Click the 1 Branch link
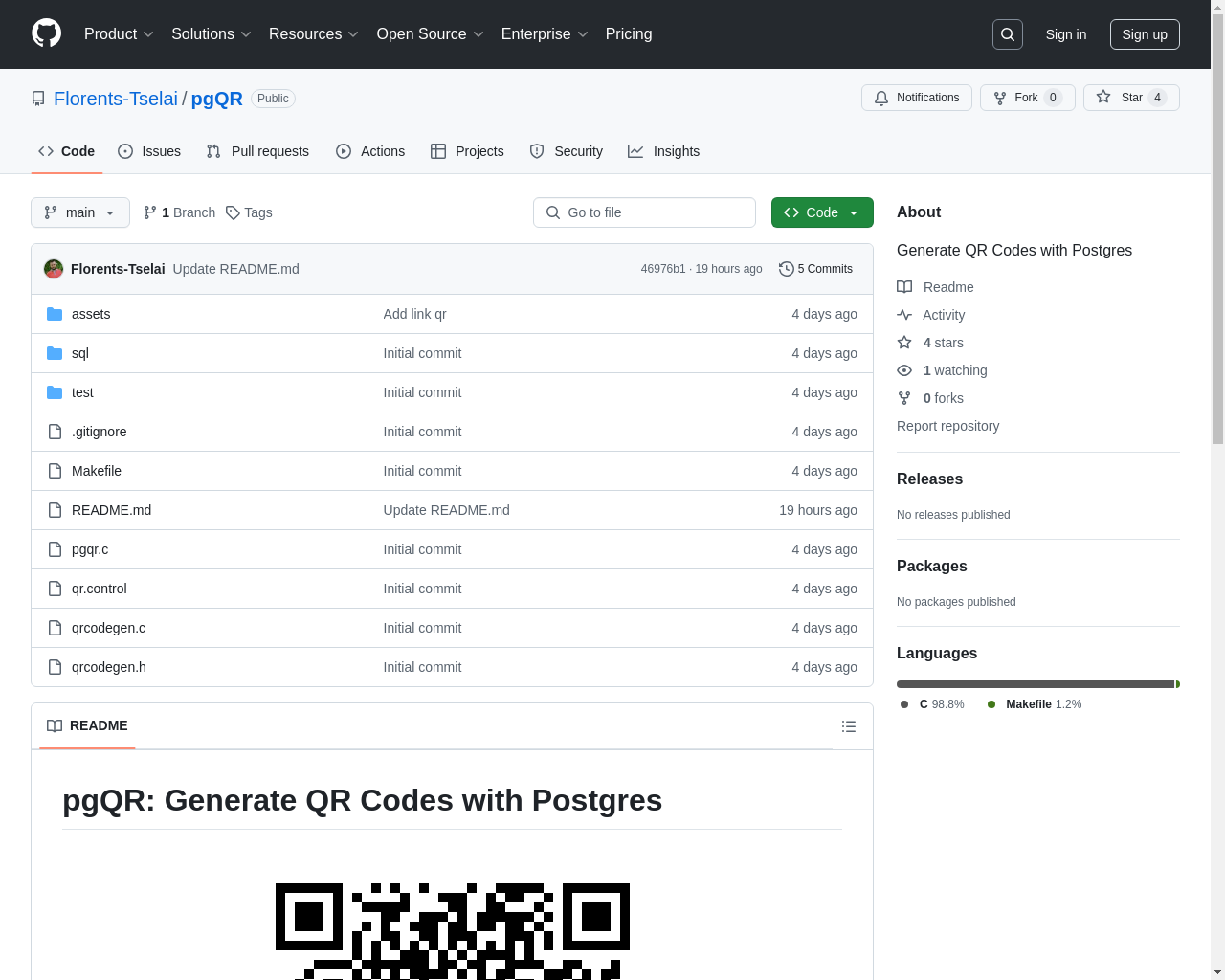Screen dimensions: 1225x980 pyautogui.click(x=179, y=212)
